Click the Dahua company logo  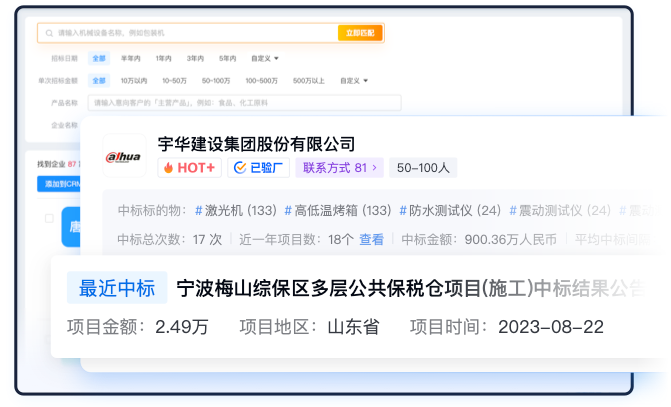point(125,156)
